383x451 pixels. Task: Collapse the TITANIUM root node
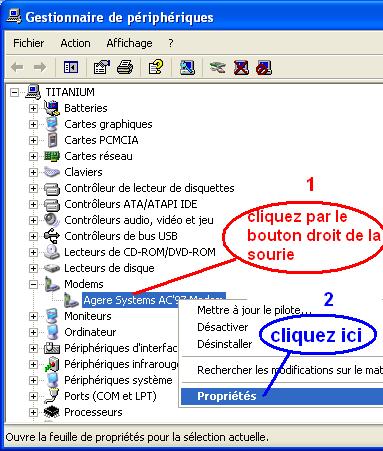click(x=14, y=92)
